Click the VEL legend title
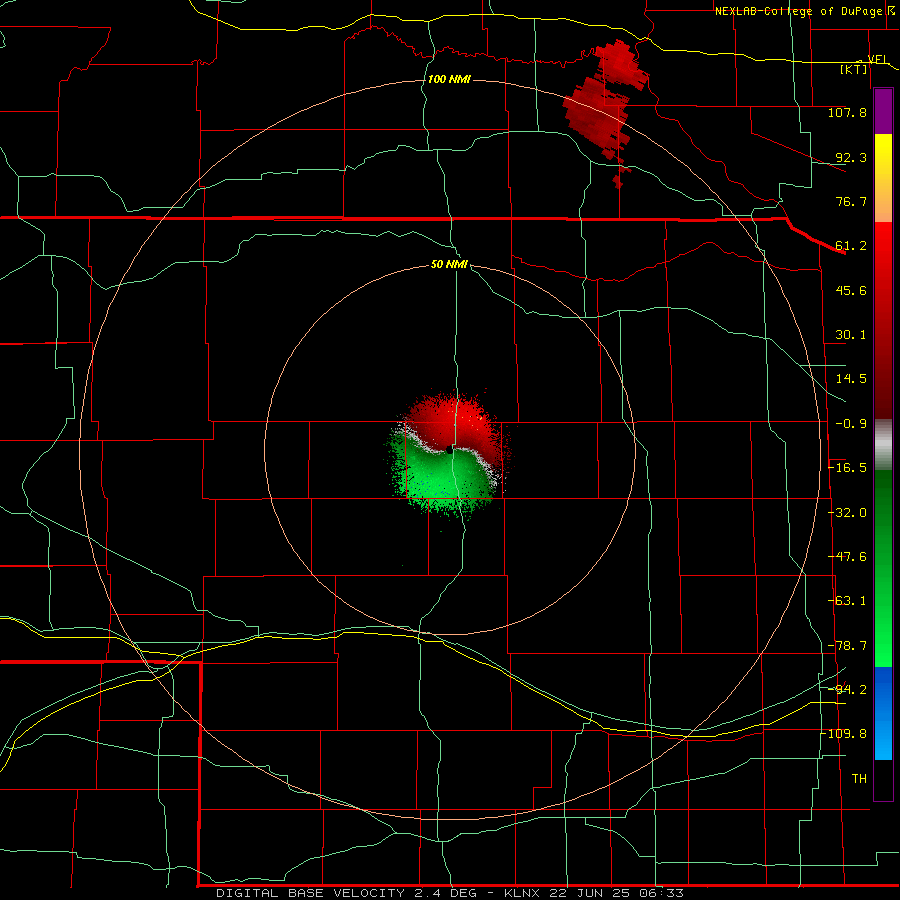Viewport: 900px width, 900px height. click(x=878, y=59)
